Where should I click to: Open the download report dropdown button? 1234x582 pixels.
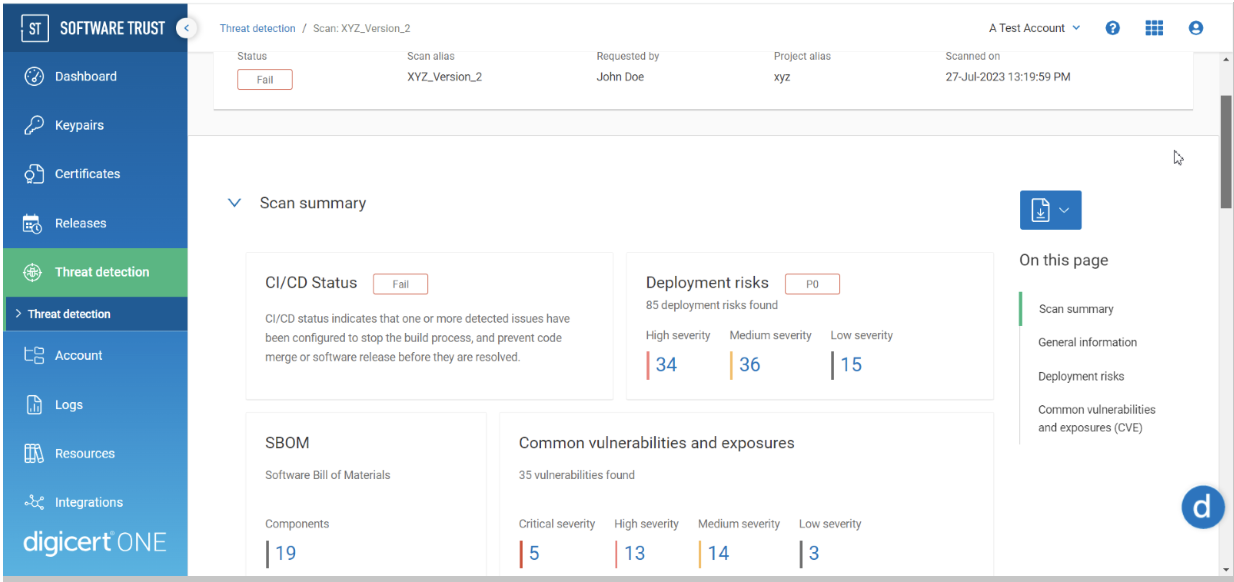pos(1050,210)
